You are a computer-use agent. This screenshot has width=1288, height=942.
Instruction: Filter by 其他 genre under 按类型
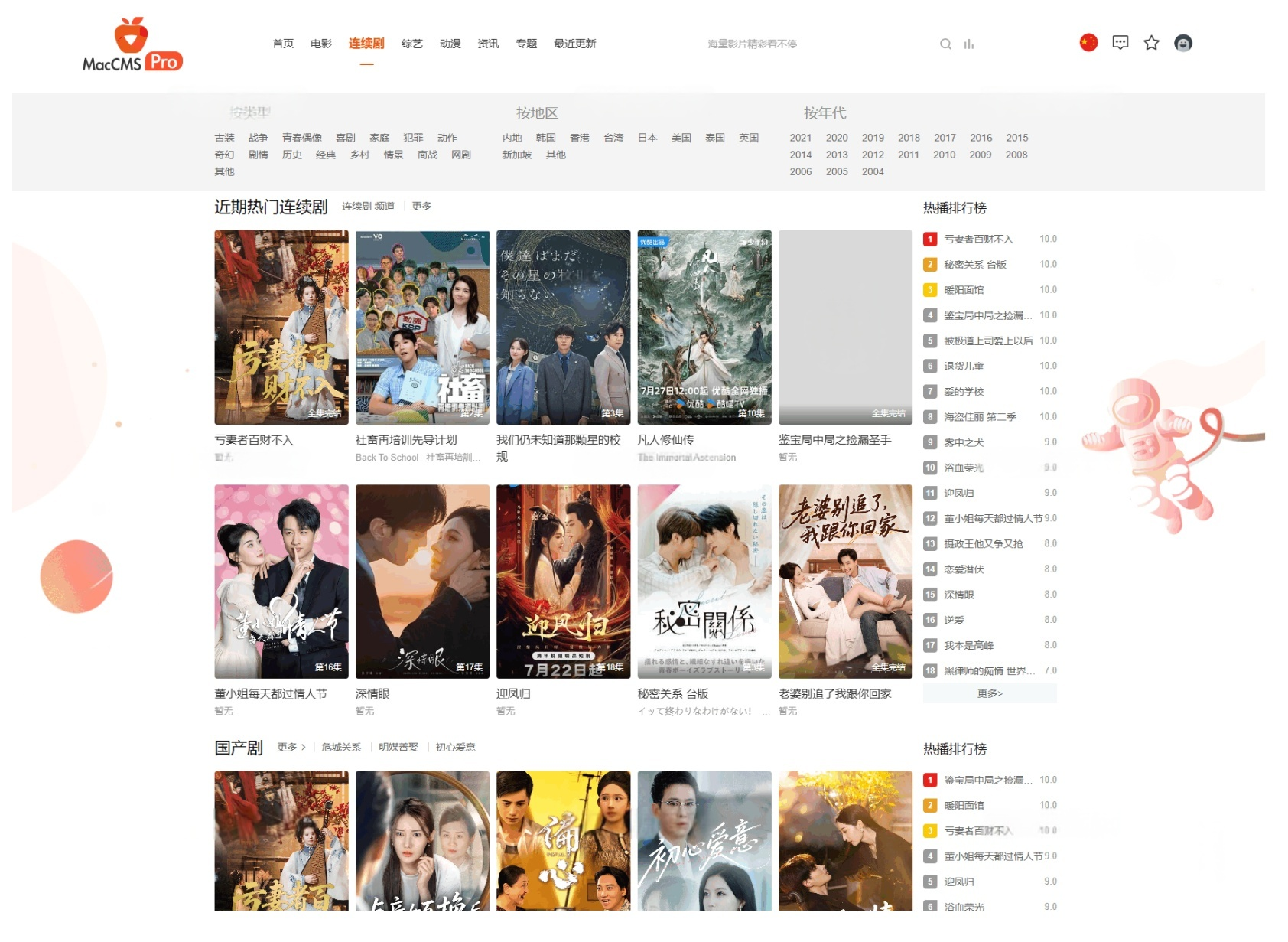click(x=225, y=171)
